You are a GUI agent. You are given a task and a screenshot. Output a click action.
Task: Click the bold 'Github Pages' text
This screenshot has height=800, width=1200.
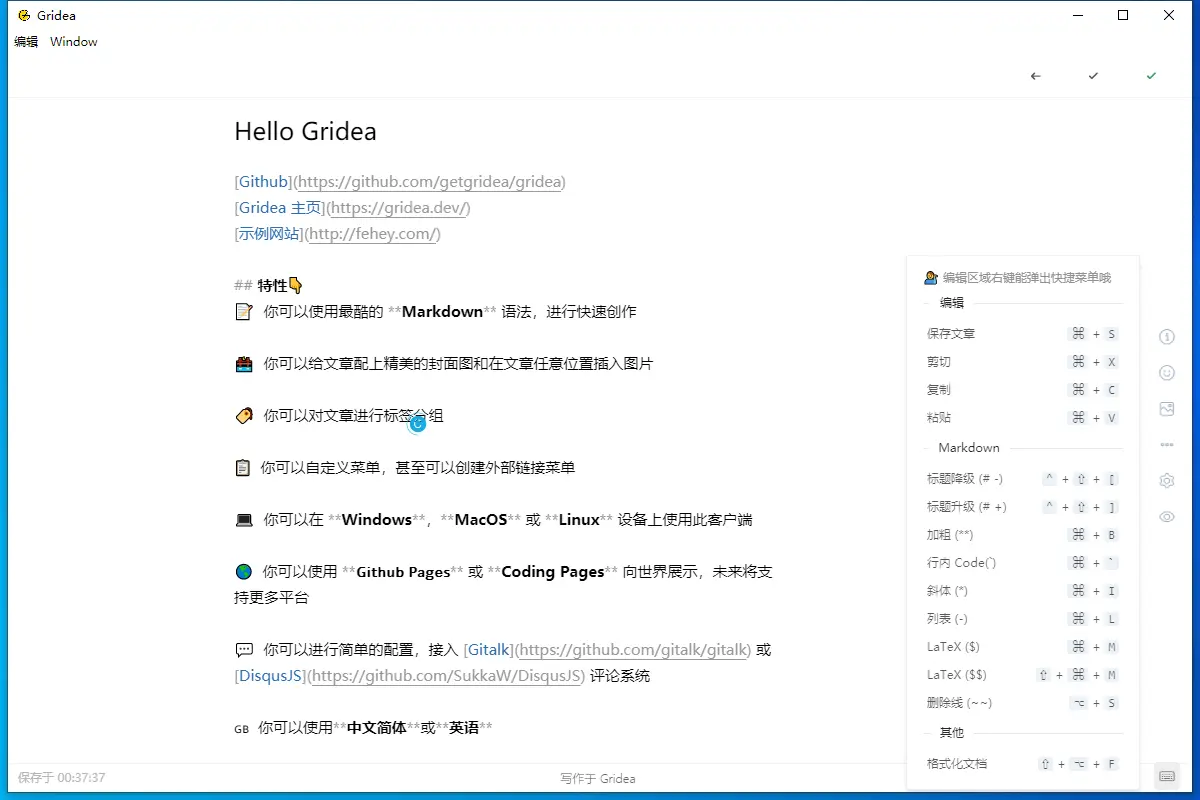[403, 572]
